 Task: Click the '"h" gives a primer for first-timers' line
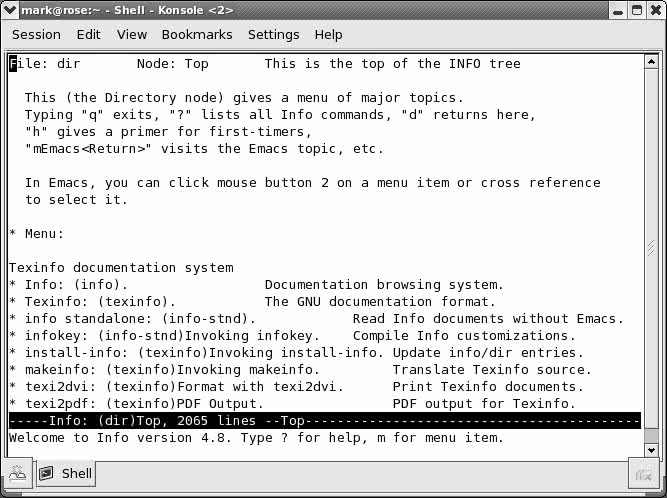[x=168, y=131]
